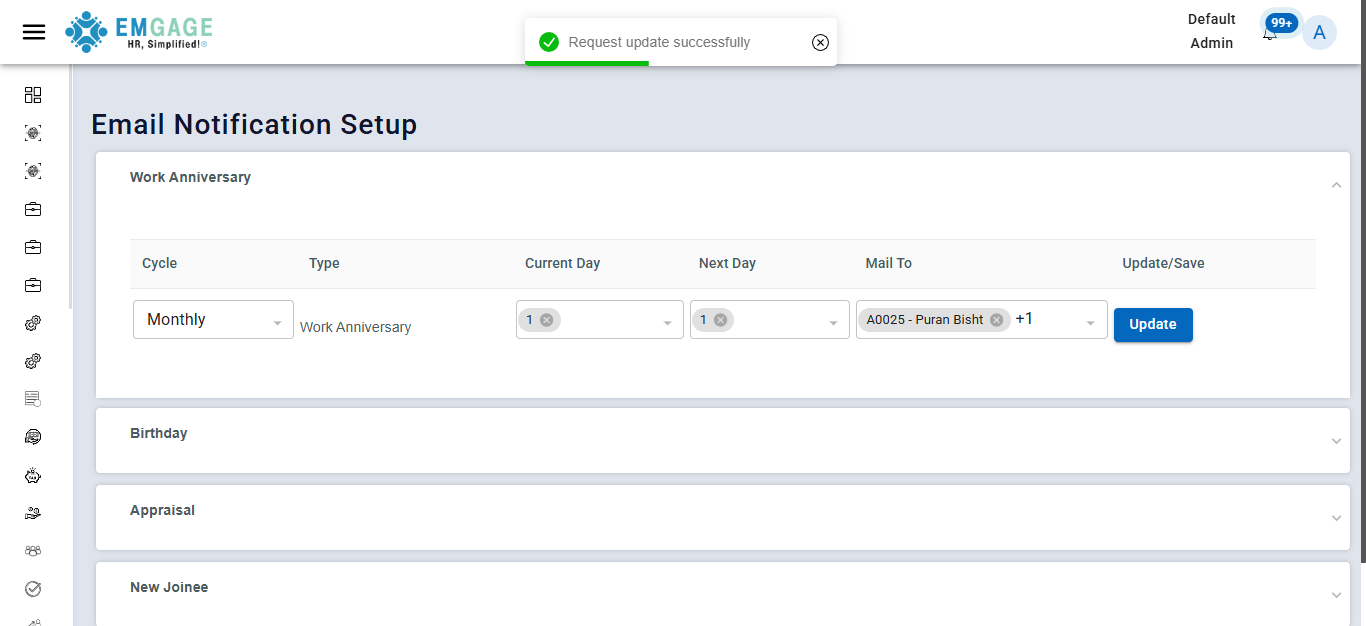Remove the A0025 - Puran Bisht chip
The image size is (1366, 626).
[x=996, y=320]
